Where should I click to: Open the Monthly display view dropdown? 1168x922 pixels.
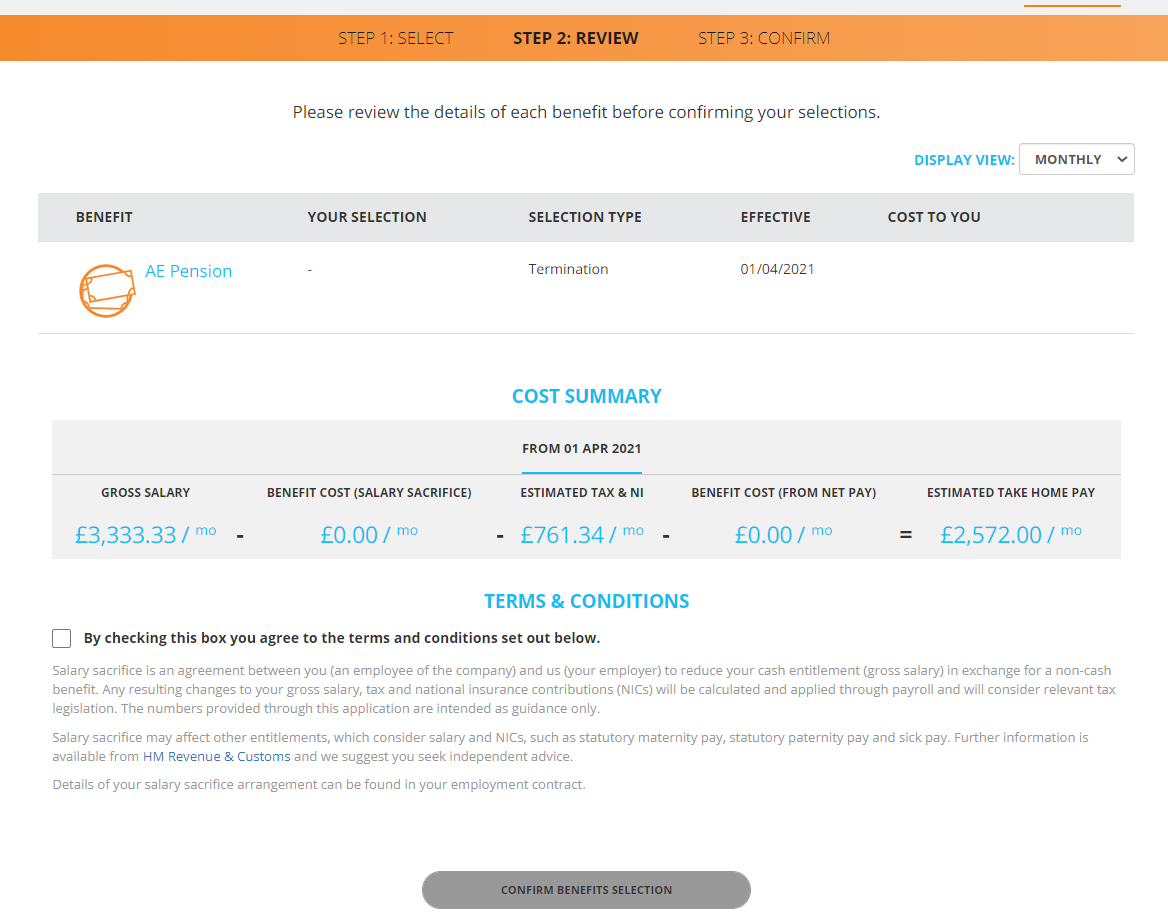click(x=1076, y=159)
